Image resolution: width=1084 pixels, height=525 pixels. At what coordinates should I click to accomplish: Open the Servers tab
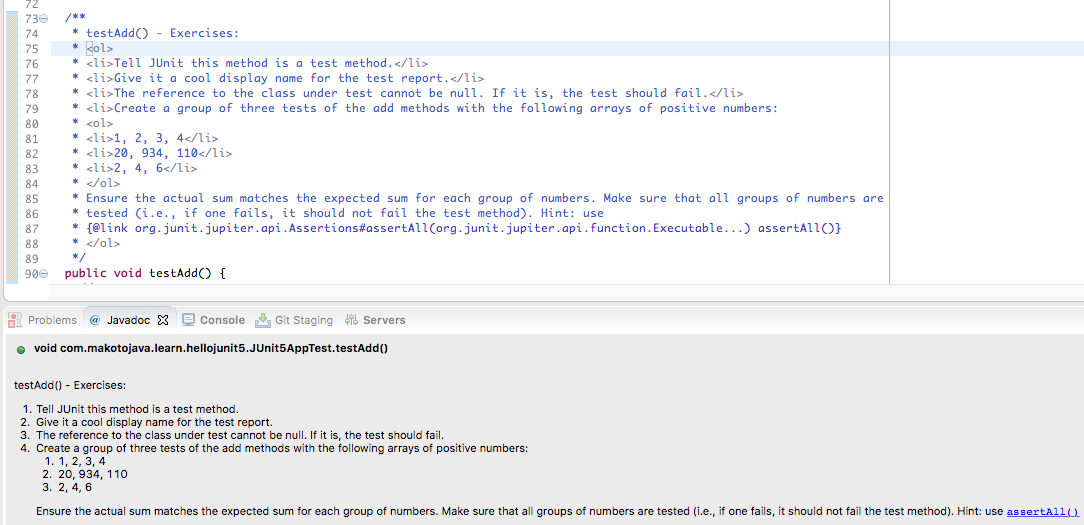(384, 320)
